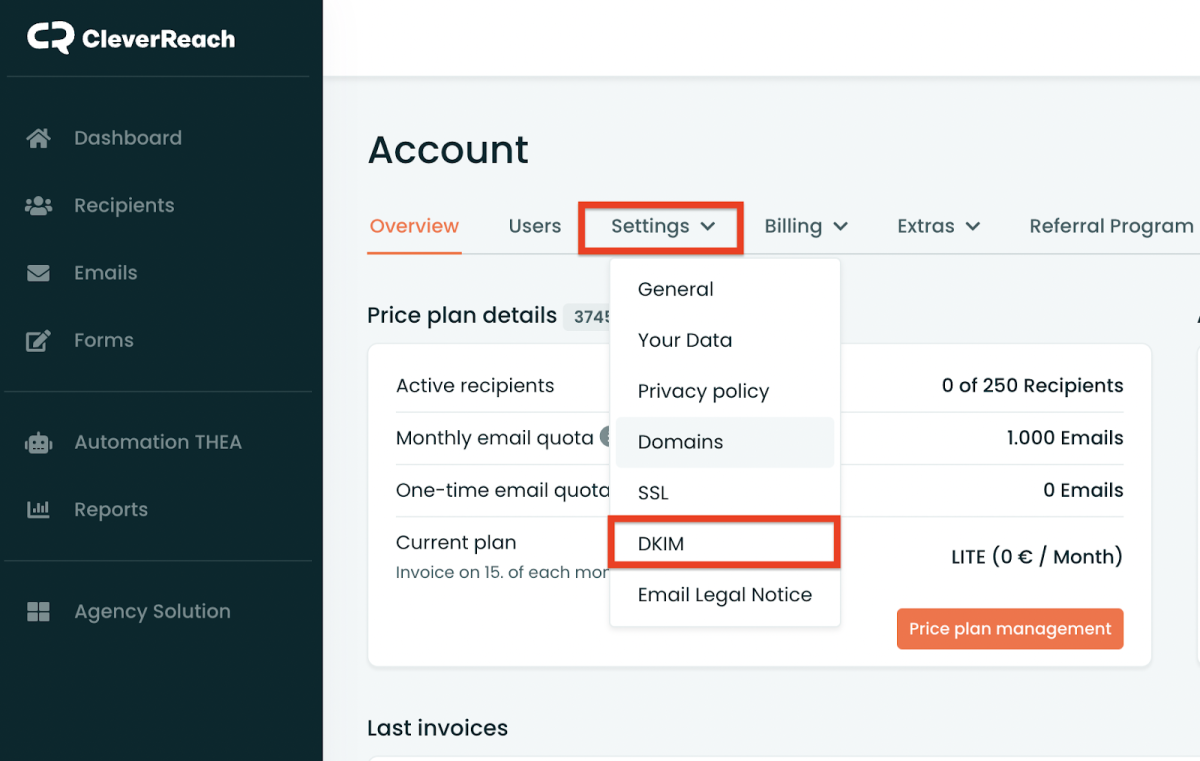Image resolution: width=1200 pixels, height=761 pixels.
Task: Click the Reports chart icon
Action: [x=38, y=510]
